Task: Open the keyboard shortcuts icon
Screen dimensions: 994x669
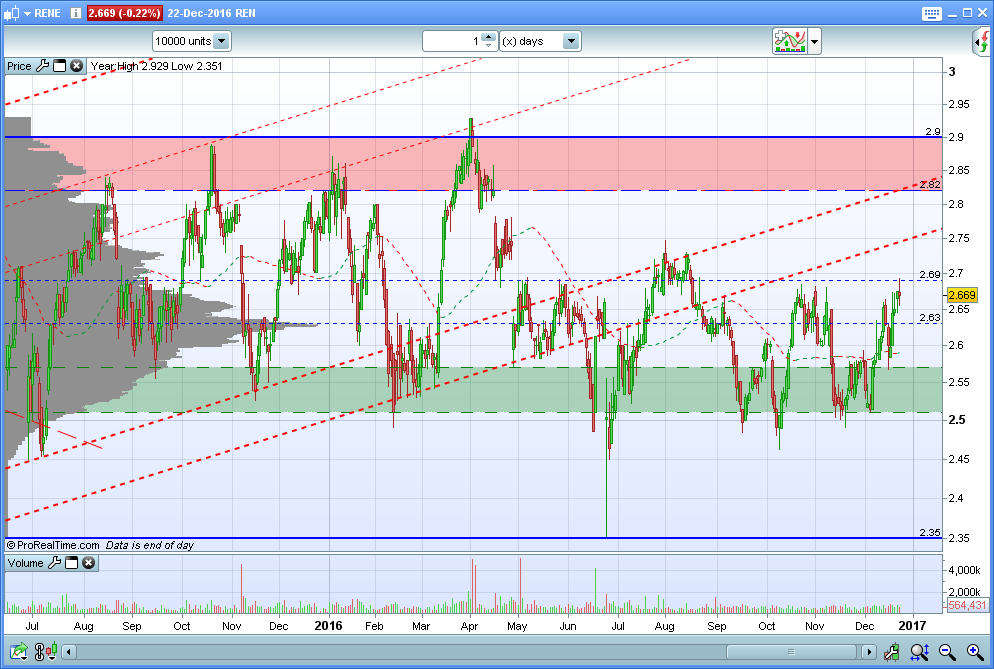Action: point(931,13)
